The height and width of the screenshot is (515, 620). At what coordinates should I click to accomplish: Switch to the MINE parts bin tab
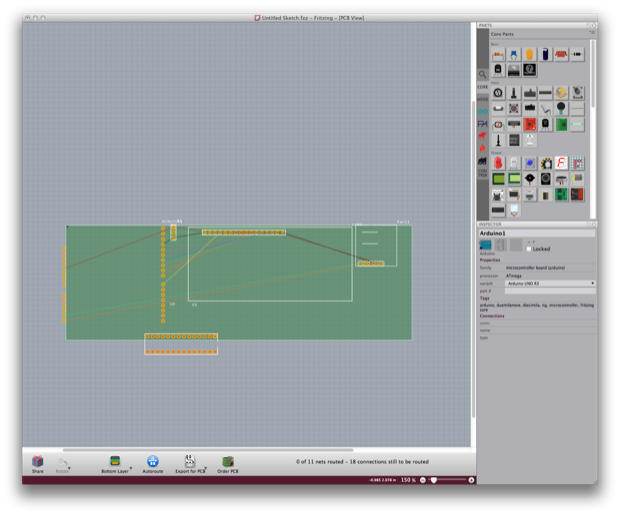[482, 99]
